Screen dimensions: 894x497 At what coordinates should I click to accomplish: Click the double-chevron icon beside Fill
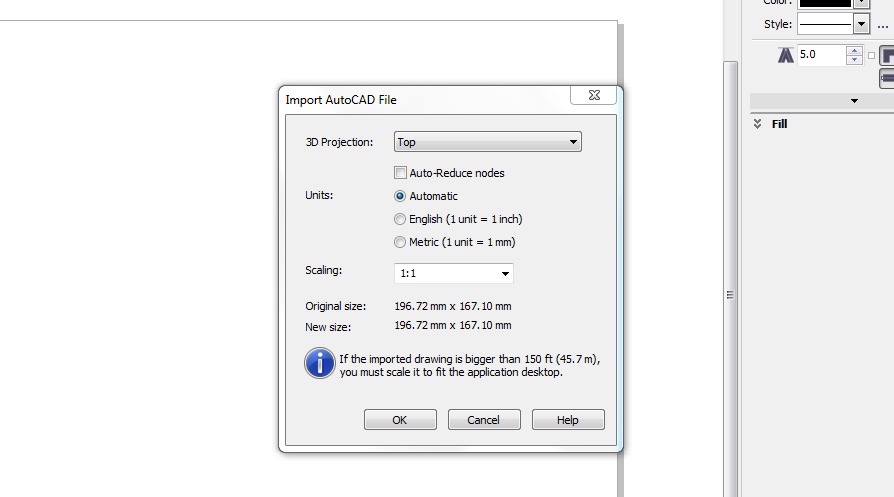(757, 124)
